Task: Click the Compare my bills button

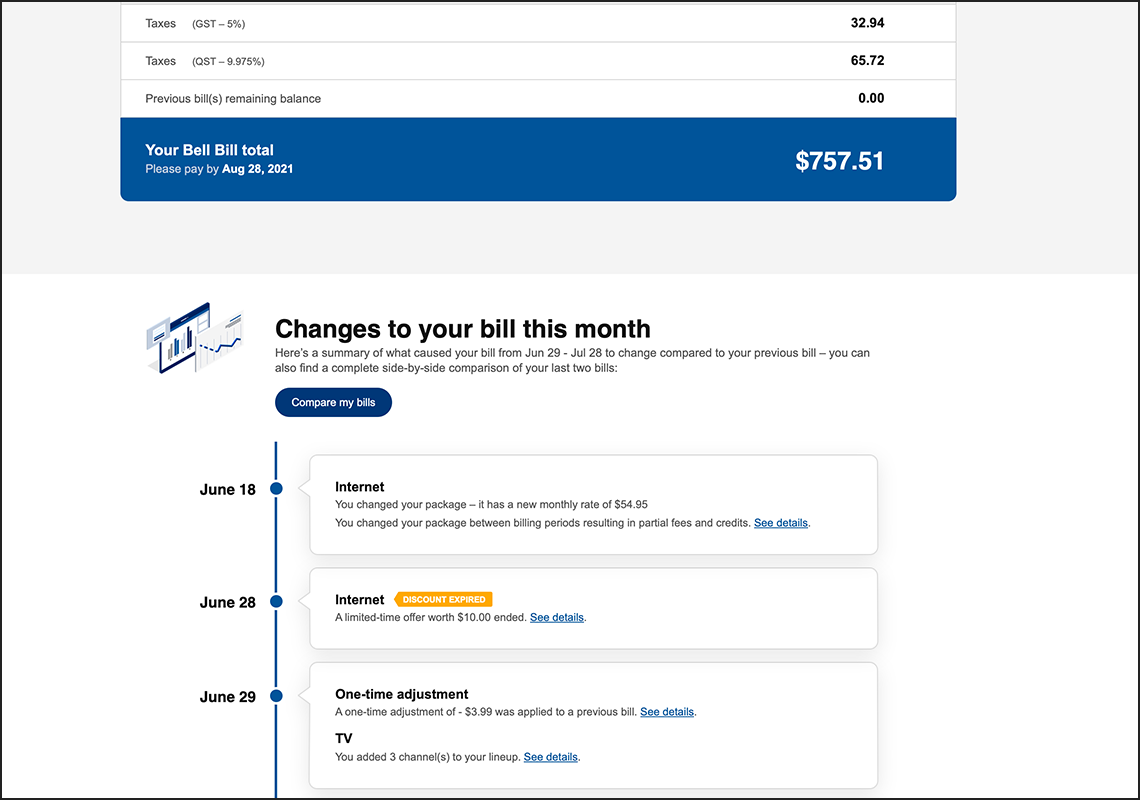Action: coord(333,402)
